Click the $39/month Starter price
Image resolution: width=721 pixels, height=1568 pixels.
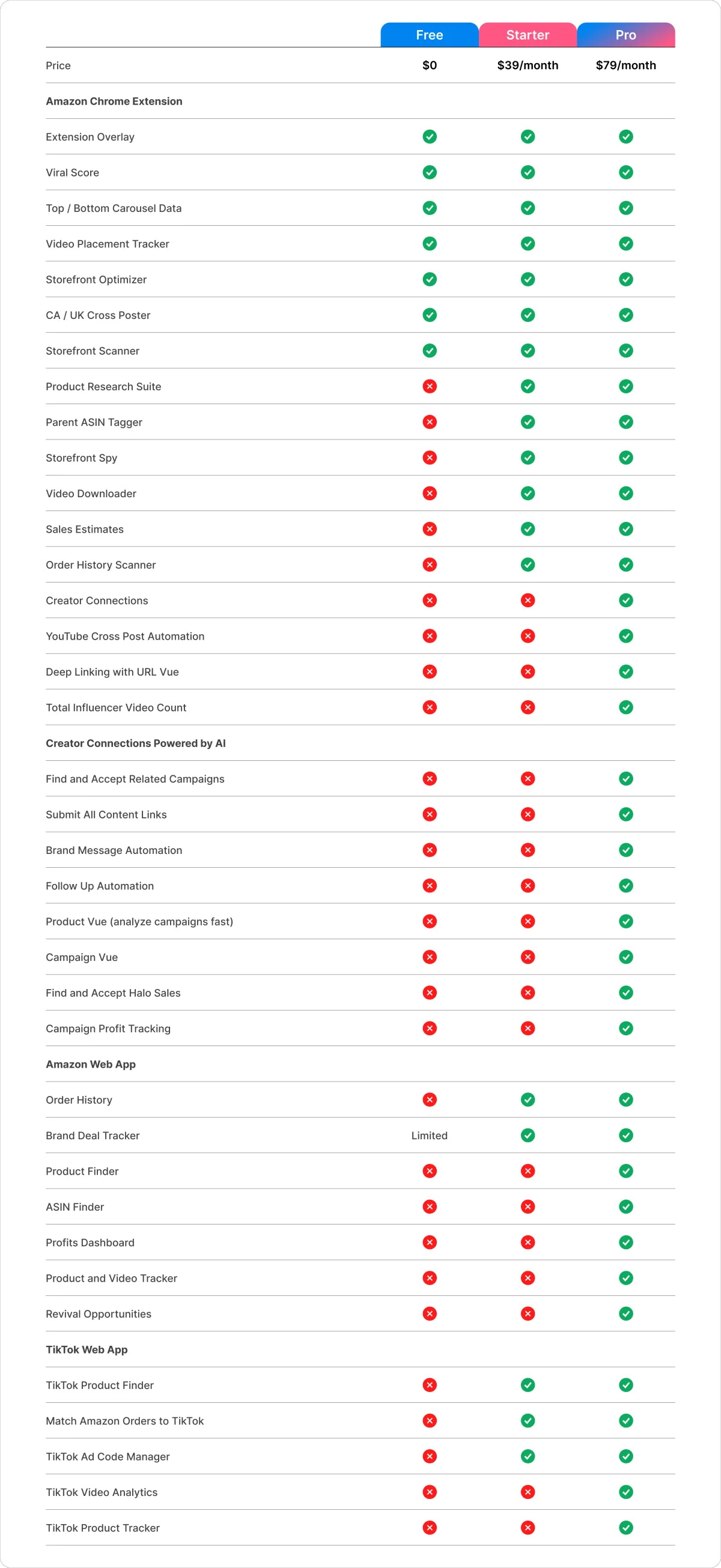point(528,65)
